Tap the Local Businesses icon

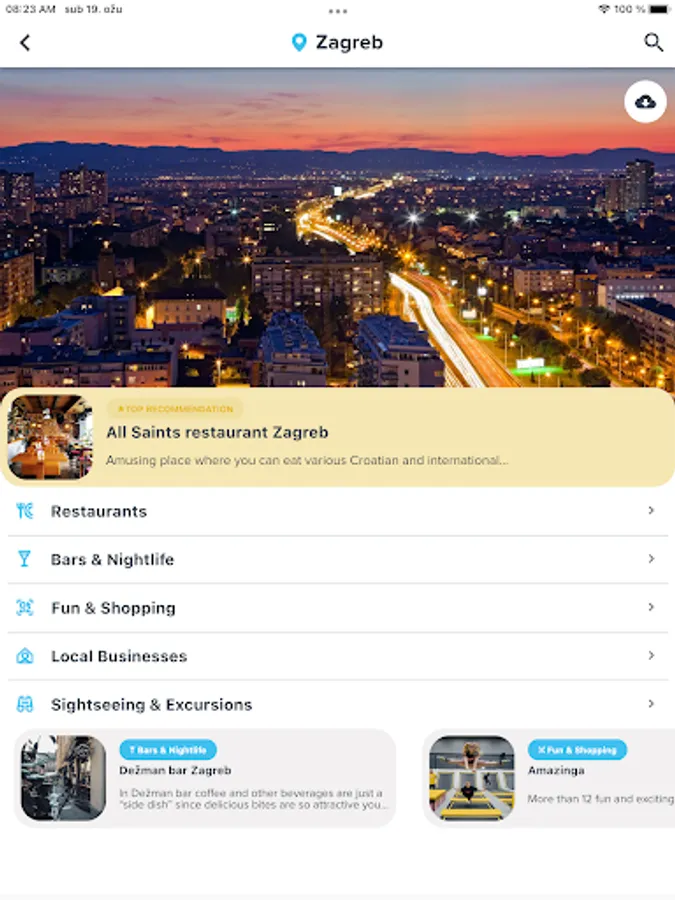tap(25, 655)
